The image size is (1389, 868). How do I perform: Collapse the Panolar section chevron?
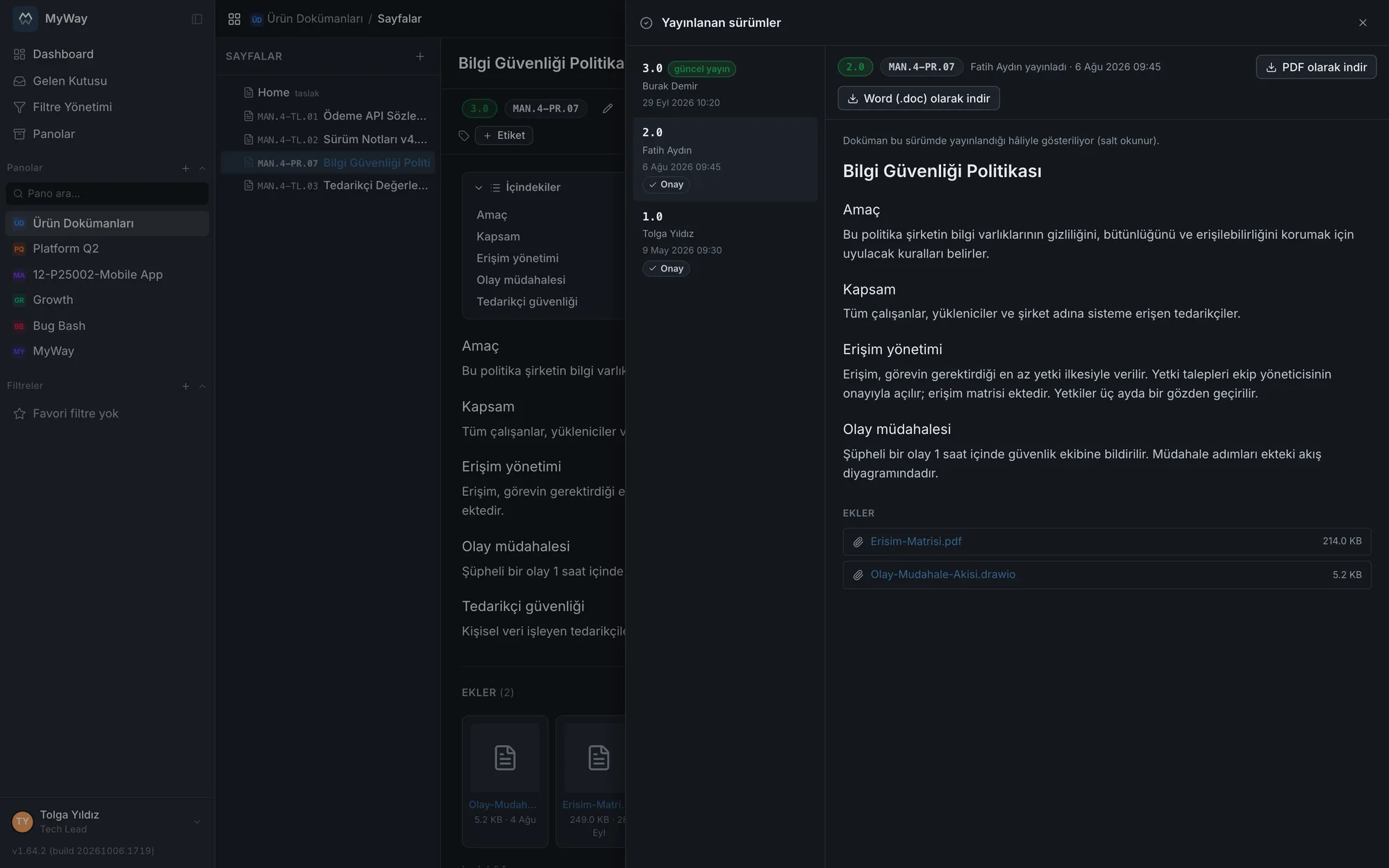[x=202, y=168]
